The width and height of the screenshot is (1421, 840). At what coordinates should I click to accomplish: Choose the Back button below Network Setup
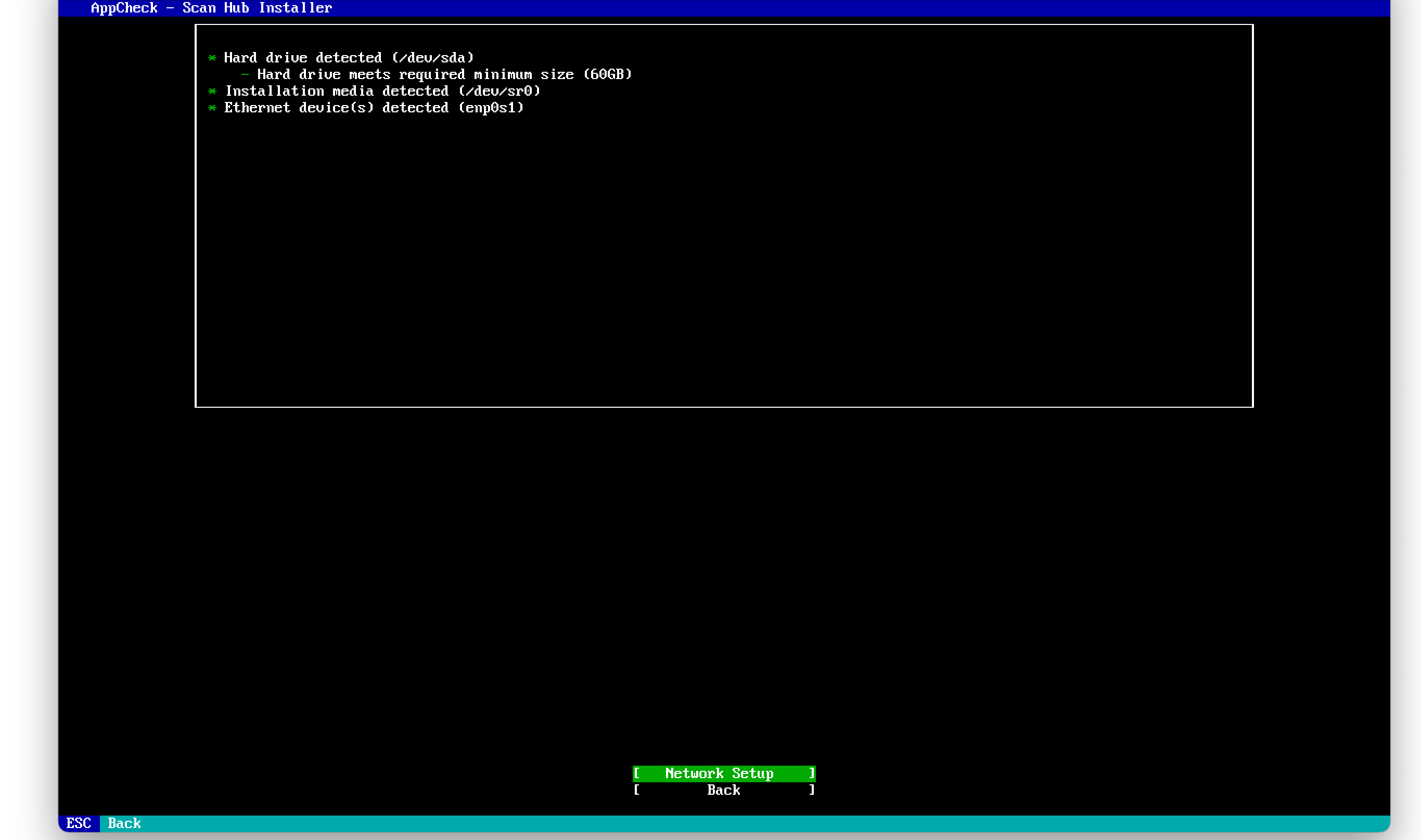(724, 790)
